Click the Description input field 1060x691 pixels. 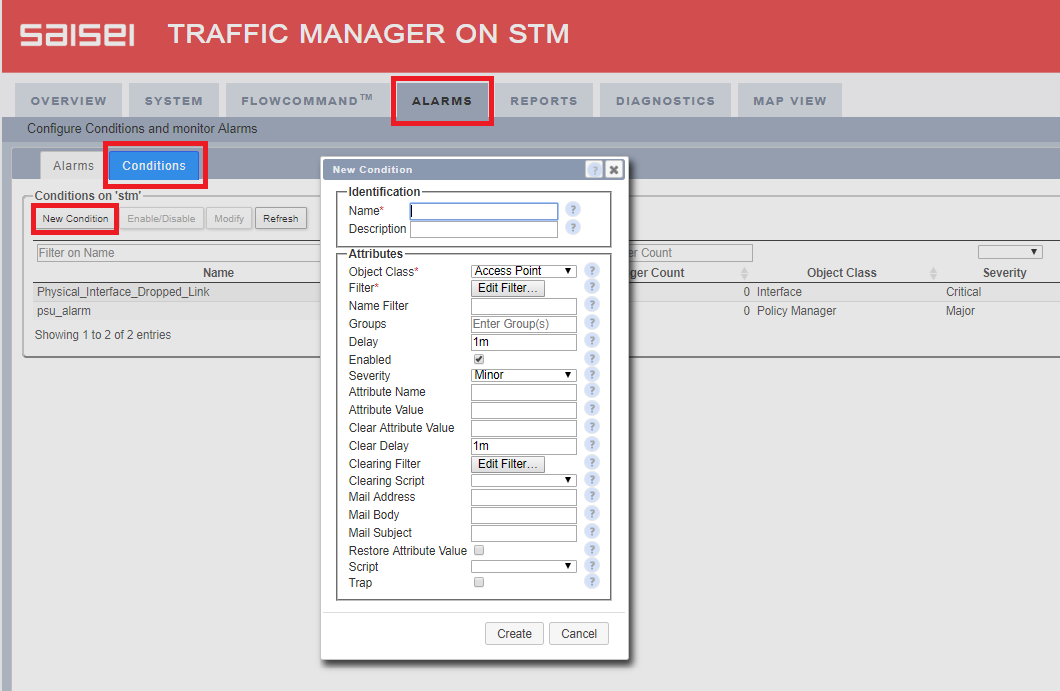[484, 229]
